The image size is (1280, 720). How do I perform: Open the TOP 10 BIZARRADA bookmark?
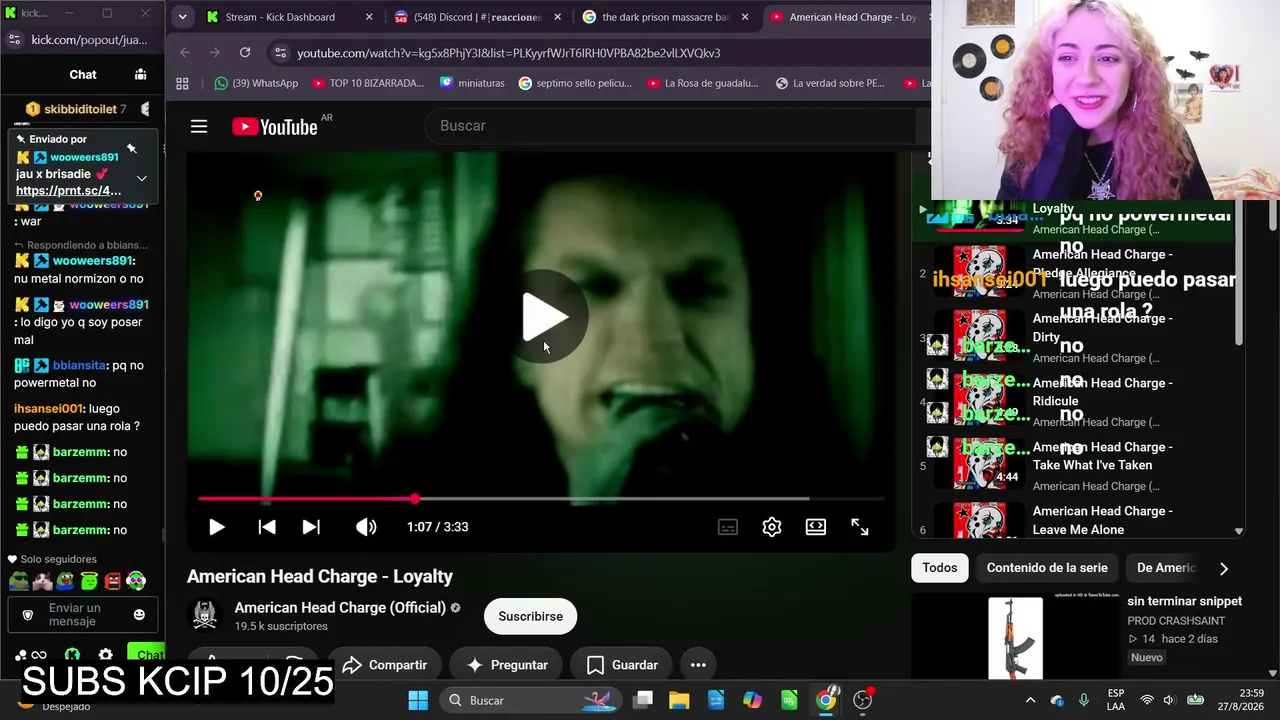[368, 83]
